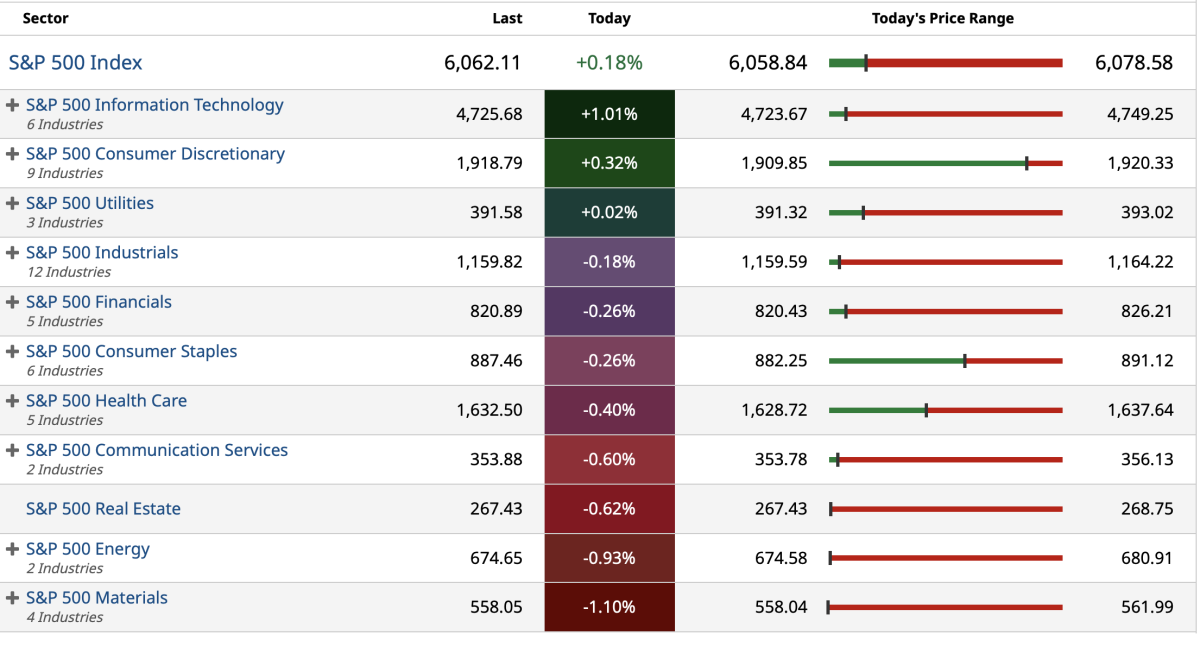Image resolution: width=1200 pixels, height=647 pixels.
Task: Expand the S&P 500 Information Technology row
Action: coord(13,105)
